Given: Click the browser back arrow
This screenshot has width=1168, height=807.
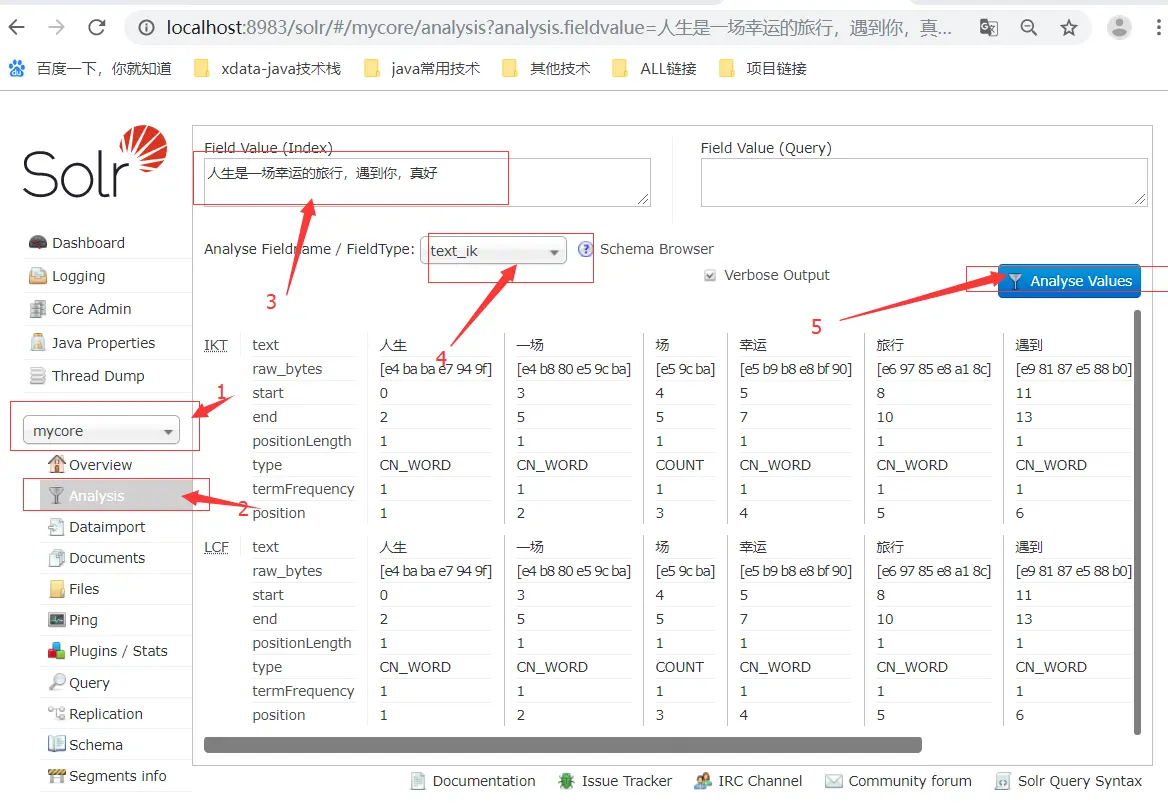Looking at the screenshot, I should coord(16,28).
